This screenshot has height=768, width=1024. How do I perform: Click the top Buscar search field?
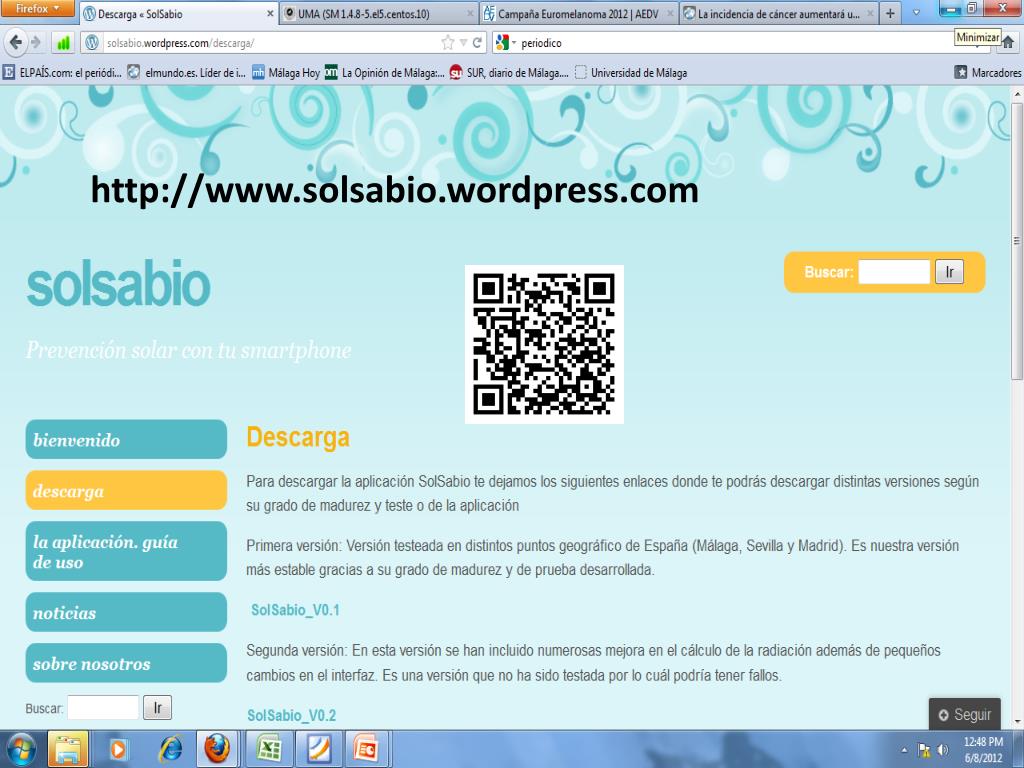[x=893, y=272]
